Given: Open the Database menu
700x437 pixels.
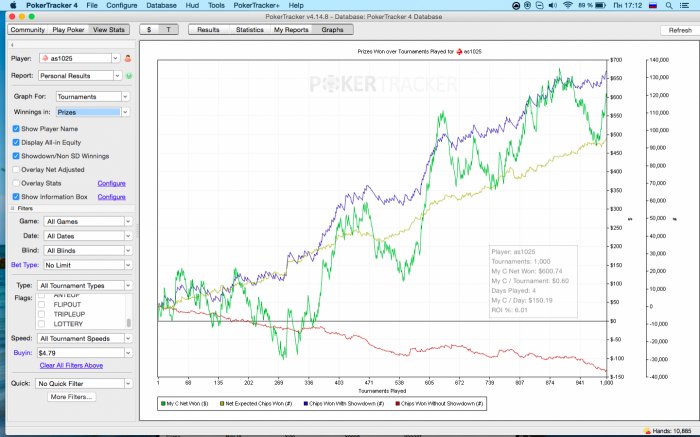Looking at the screenshot, I should click(x=161, y=5).
